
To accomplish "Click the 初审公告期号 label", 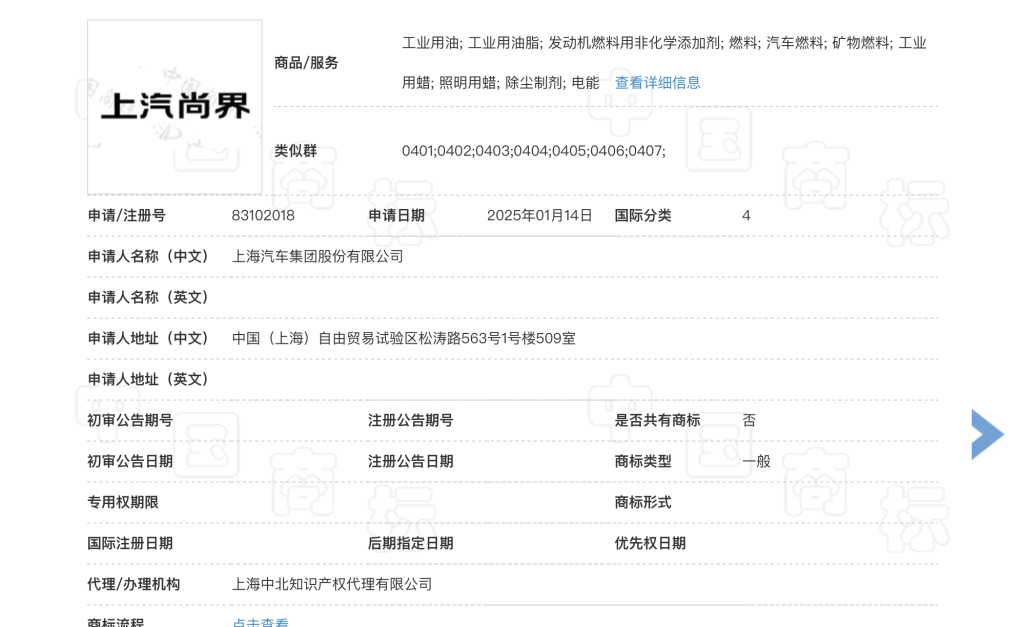I will point(130,420).
